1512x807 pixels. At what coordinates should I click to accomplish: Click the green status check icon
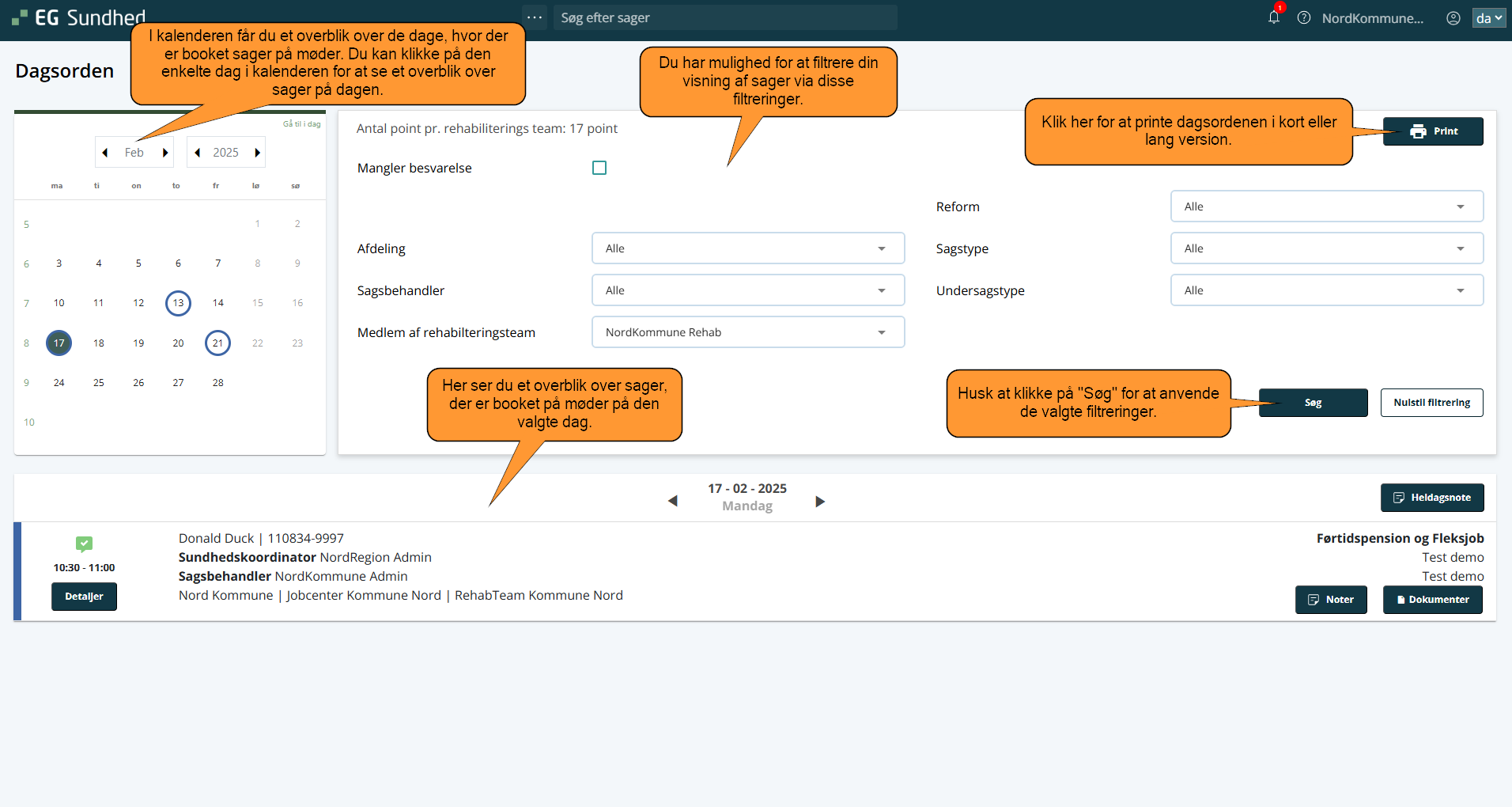[x=84, y=544]
